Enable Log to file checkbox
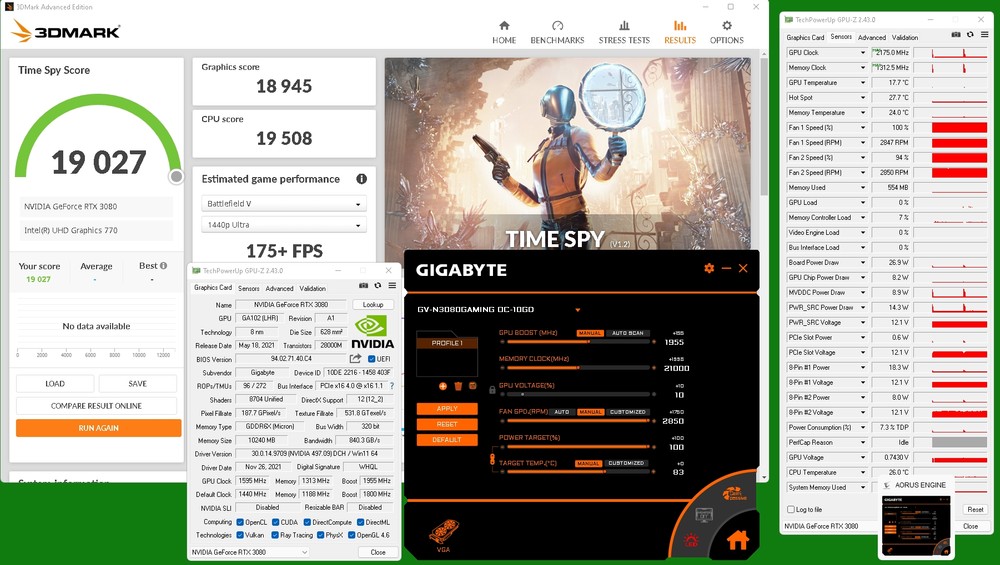This screenshot has width=1000, height=565. coord(792,510)
